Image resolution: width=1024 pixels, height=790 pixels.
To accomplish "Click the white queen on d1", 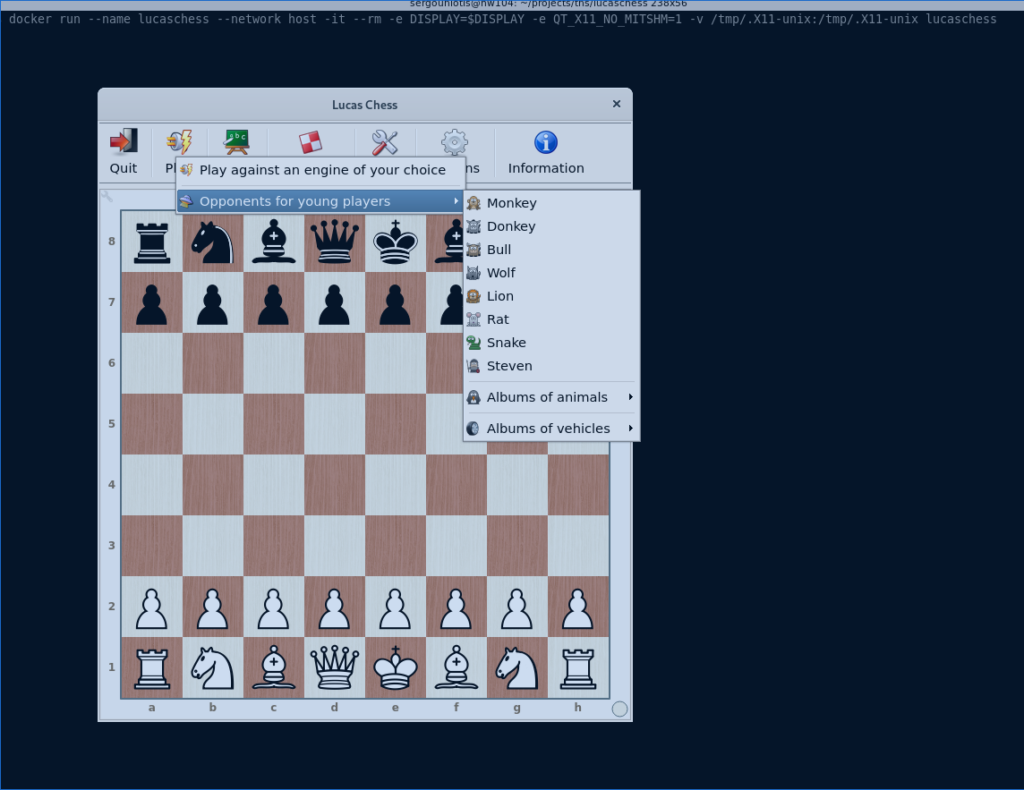I will 334,667.
